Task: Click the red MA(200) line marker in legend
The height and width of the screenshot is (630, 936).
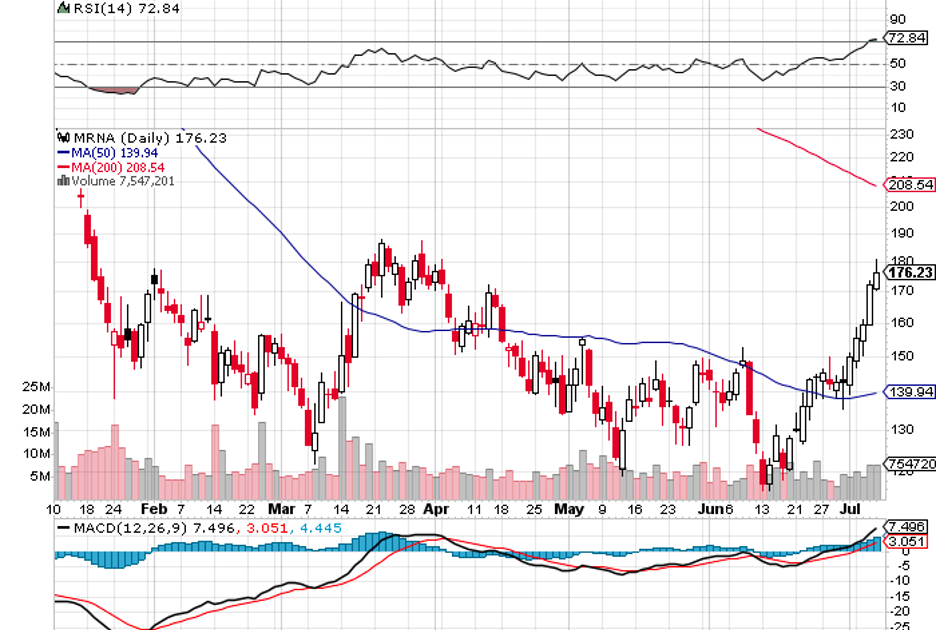Action: tap(62, 167)
